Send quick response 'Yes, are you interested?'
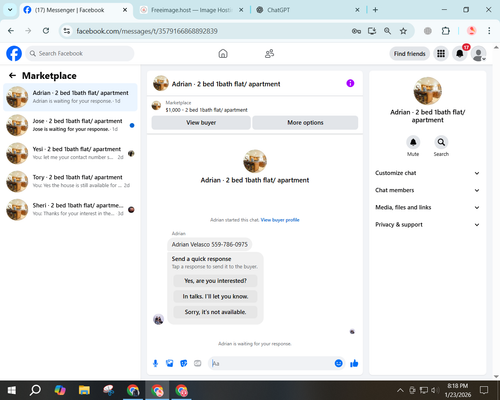Screen dimensions: 500x400 click(215, 281)
